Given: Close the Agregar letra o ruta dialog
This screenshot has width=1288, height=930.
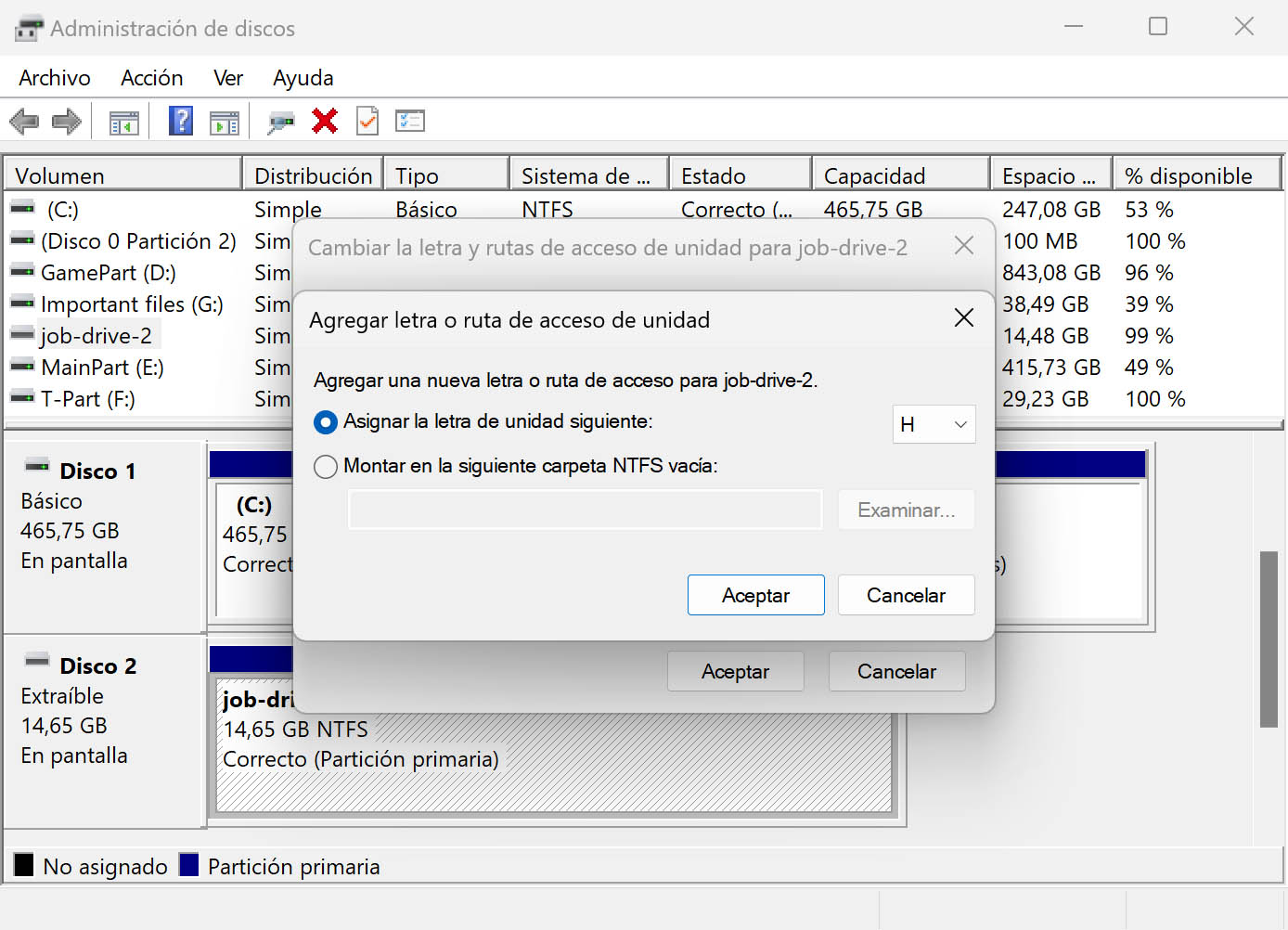Looking at the screenshot, I should 964,318.
